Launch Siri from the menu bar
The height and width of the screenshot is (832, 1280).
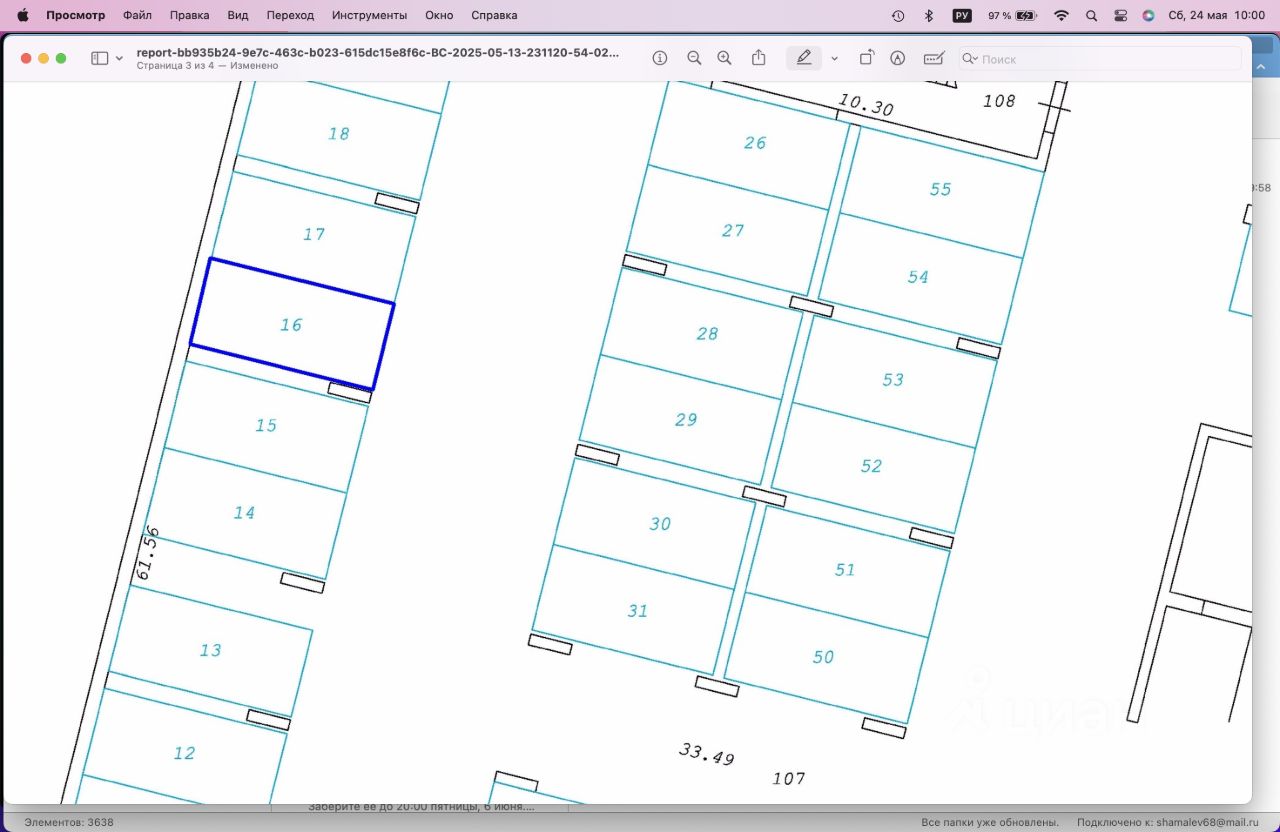coord(1148,15)
